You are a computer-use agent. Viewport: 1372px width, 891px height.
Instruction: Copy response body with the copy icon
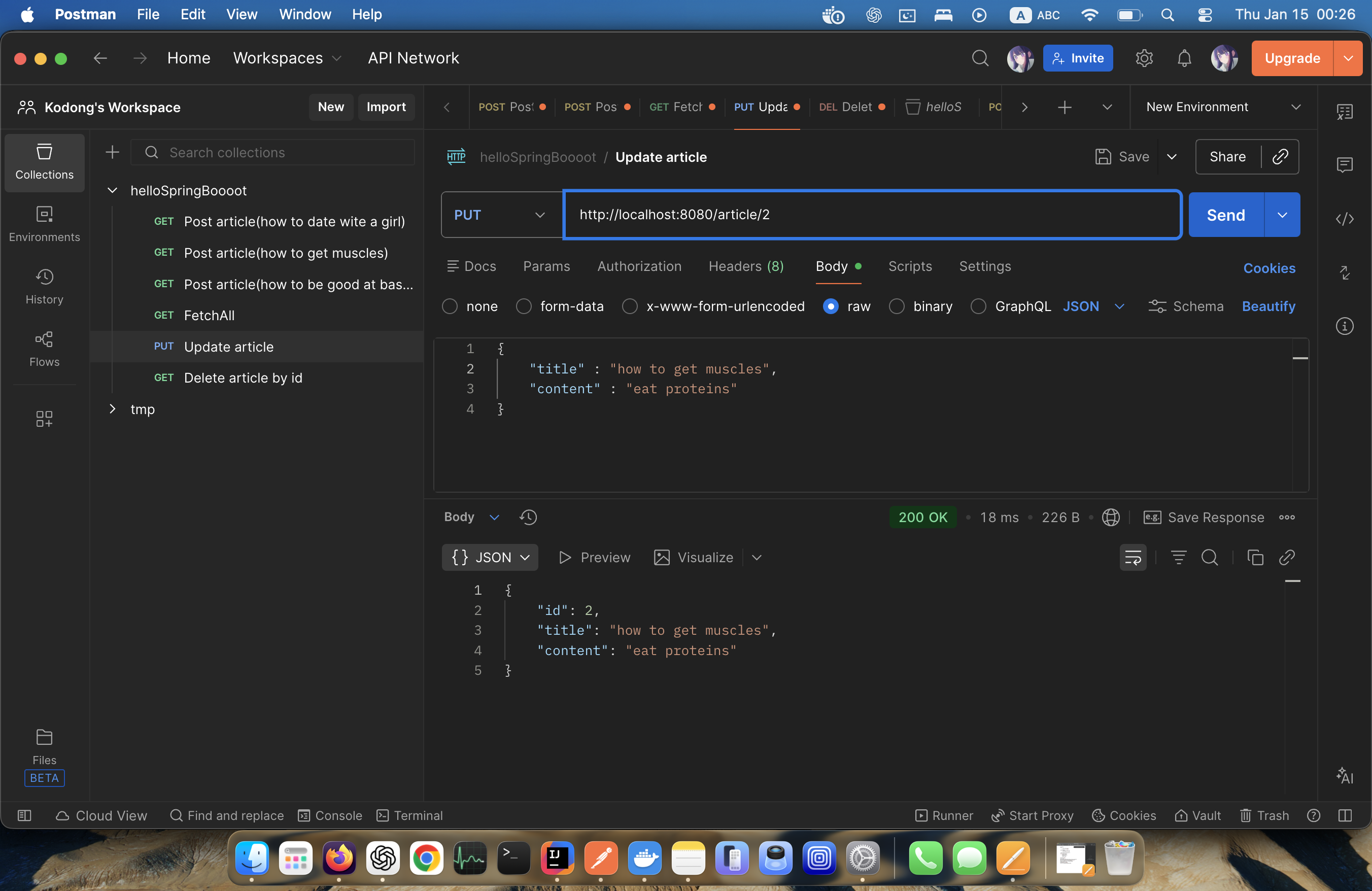(1255, 557)
